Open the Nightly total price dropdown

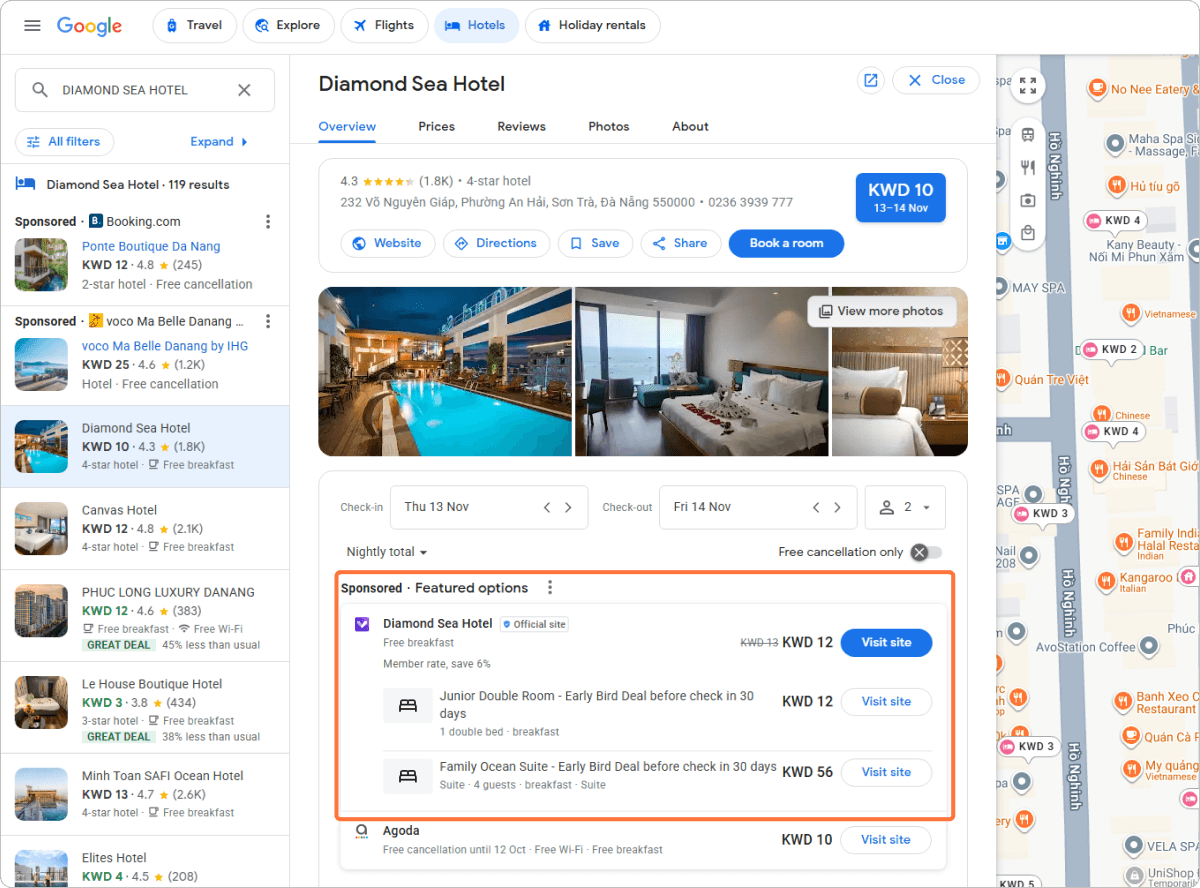pos(386,551)
